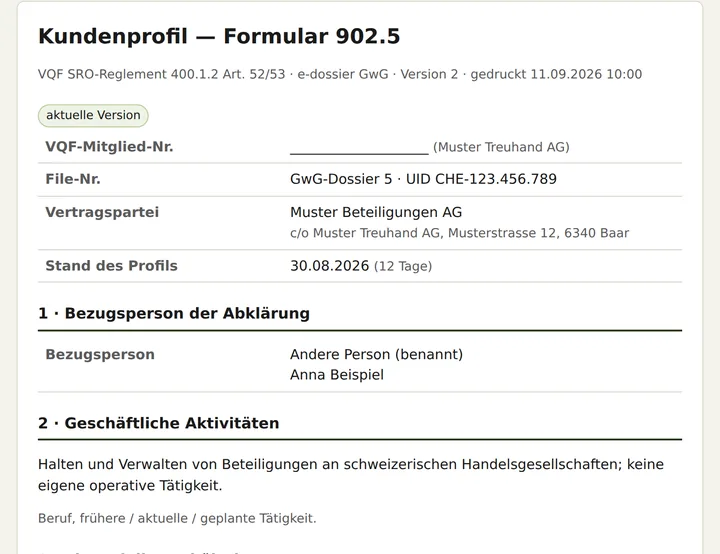Click the label 'Vertragspartei'

tap(102, 212)
